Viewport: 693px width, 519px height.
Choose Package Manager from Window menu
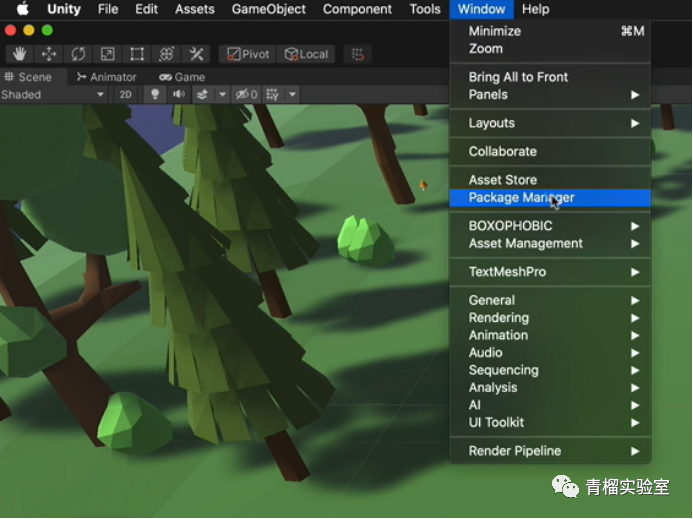(x=521, y=198)
